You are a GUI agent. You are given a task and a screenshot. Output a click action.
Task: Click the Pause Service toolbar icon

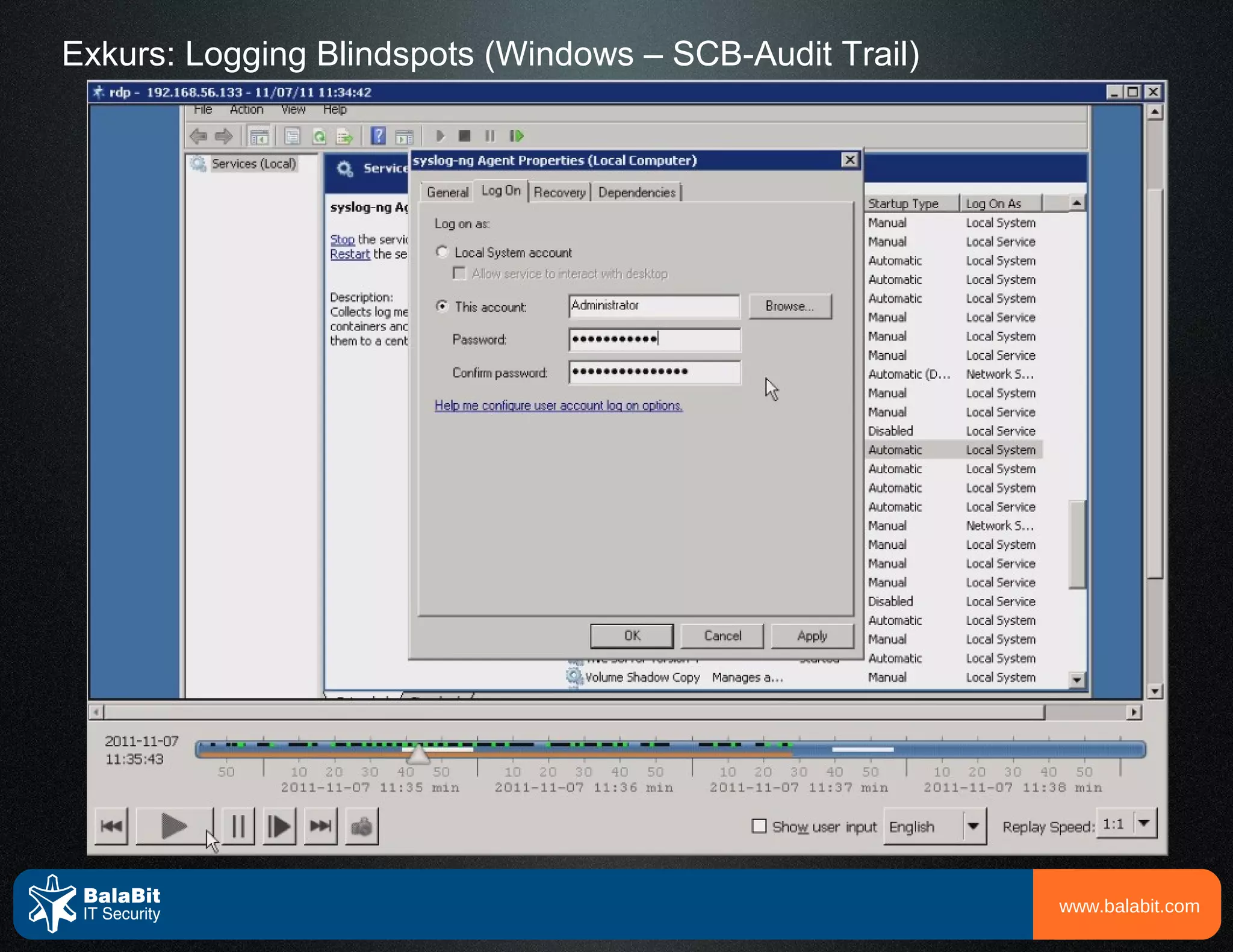click(x=490, y=136)
